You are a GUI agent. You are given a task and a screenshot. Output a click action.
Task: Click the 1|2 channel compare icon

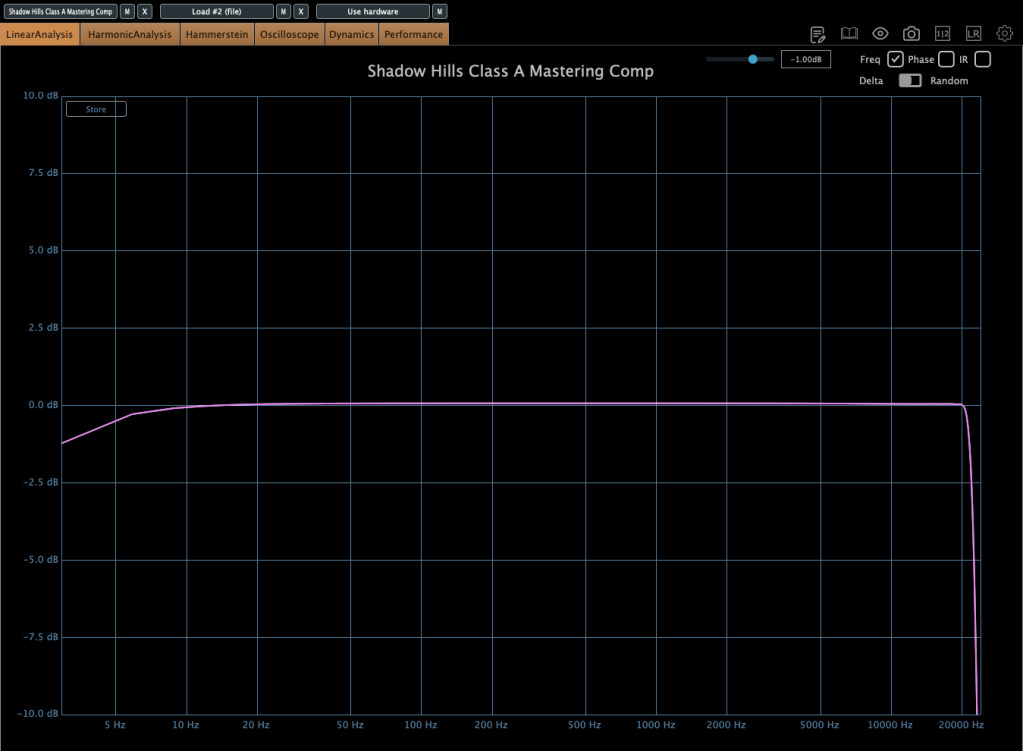click(942, 34)
